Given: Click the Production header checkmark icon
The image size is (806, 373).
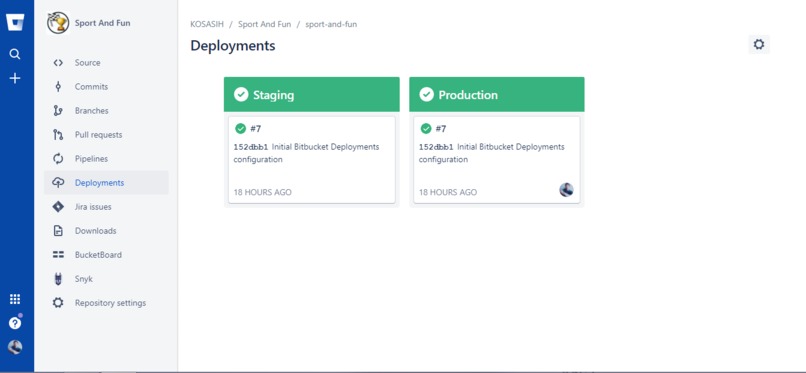Looking at the screenshot, I should 426,95.
